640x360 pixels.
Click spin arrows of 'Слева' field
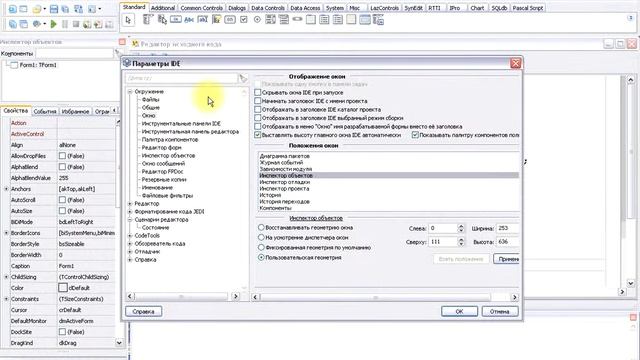[461, 228]
